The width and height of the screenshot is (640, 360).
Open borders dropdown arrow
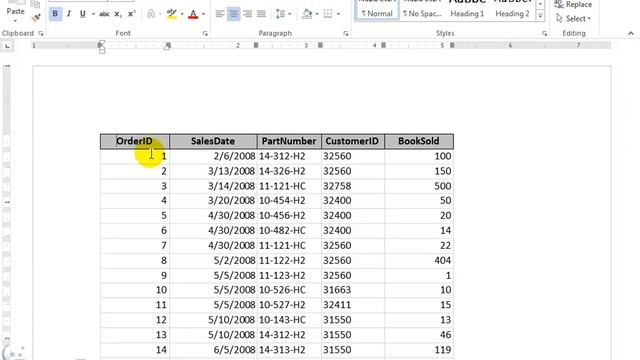click(x=338, y=14)
